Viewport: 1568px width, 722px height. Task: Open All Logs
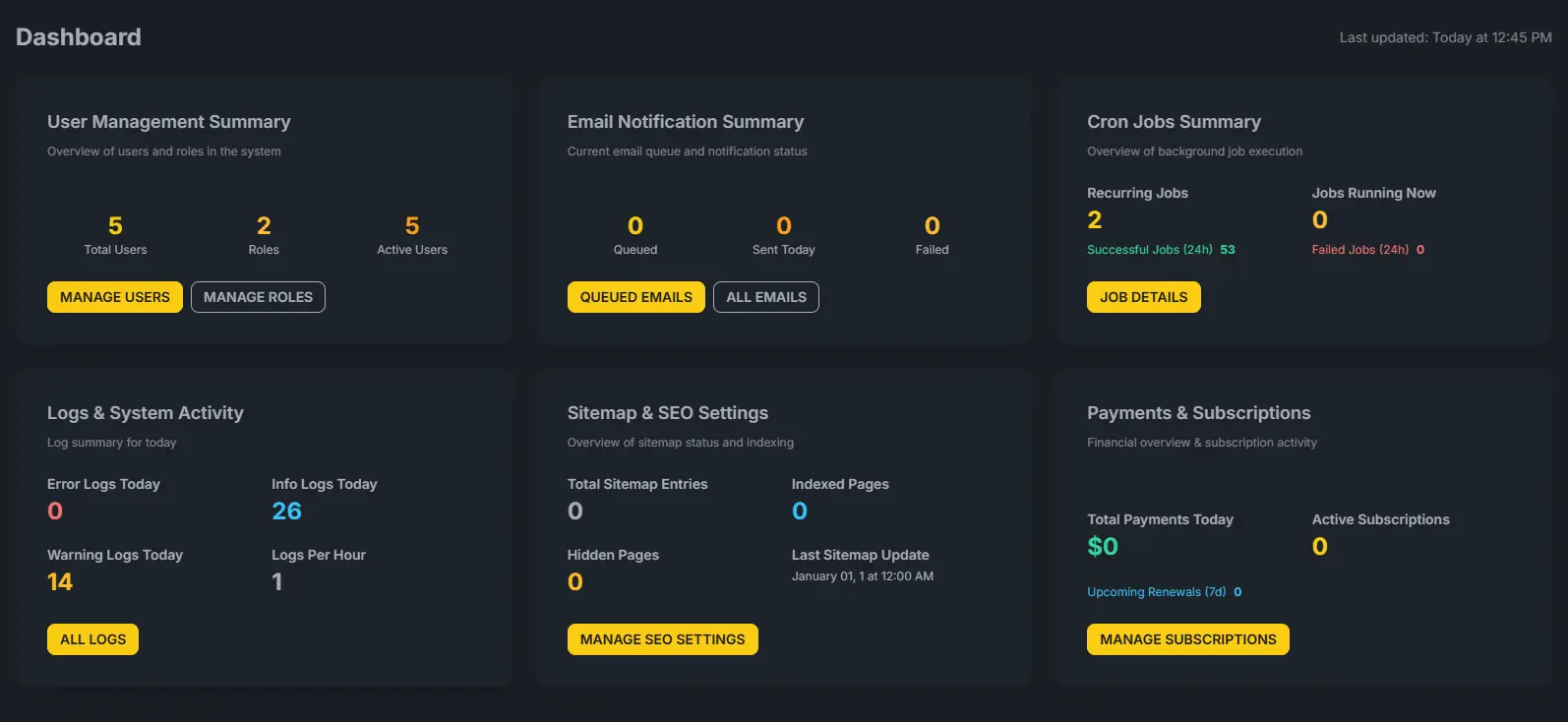tap(92, 639)
